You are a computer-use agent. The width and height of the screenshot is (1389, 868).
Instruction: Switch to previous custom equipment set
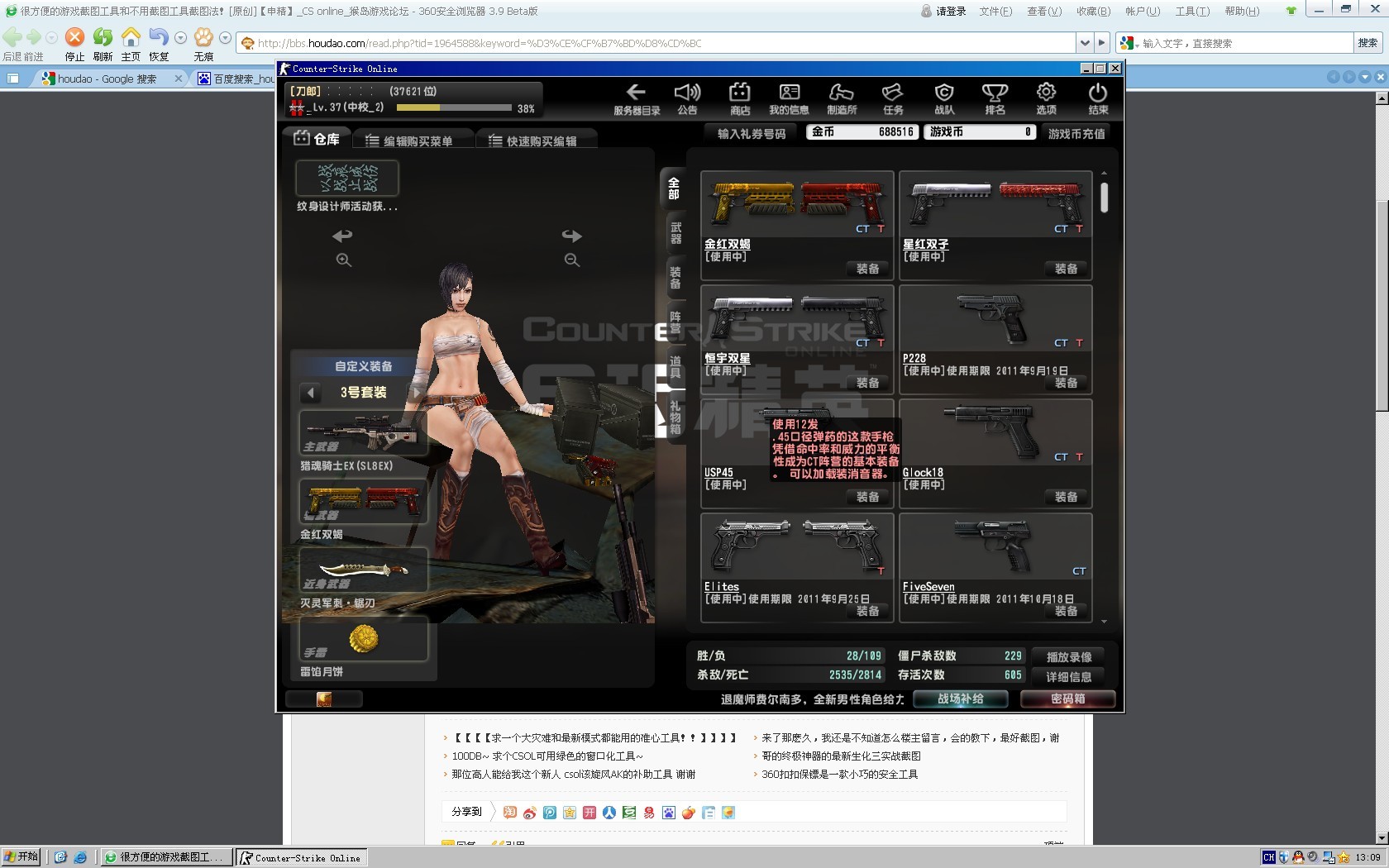(x=310, y=393)
